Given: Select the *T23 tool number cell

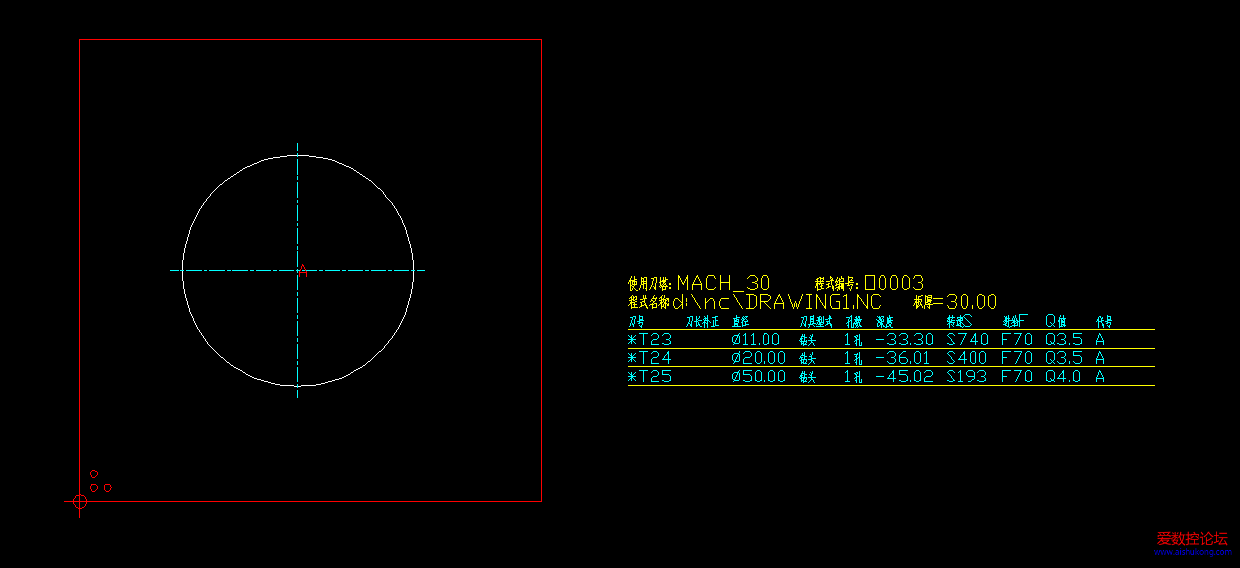Looking at the screenshot, I should point(650,340).
